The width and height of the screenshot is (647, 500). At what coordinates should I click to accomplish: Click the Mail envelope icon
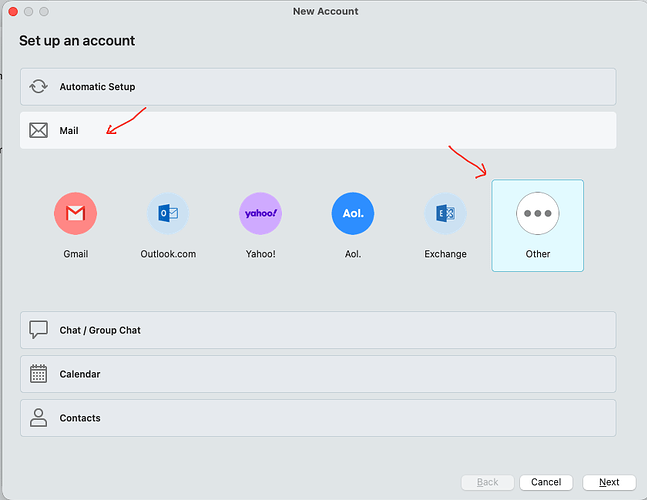[x=38, y=130]
